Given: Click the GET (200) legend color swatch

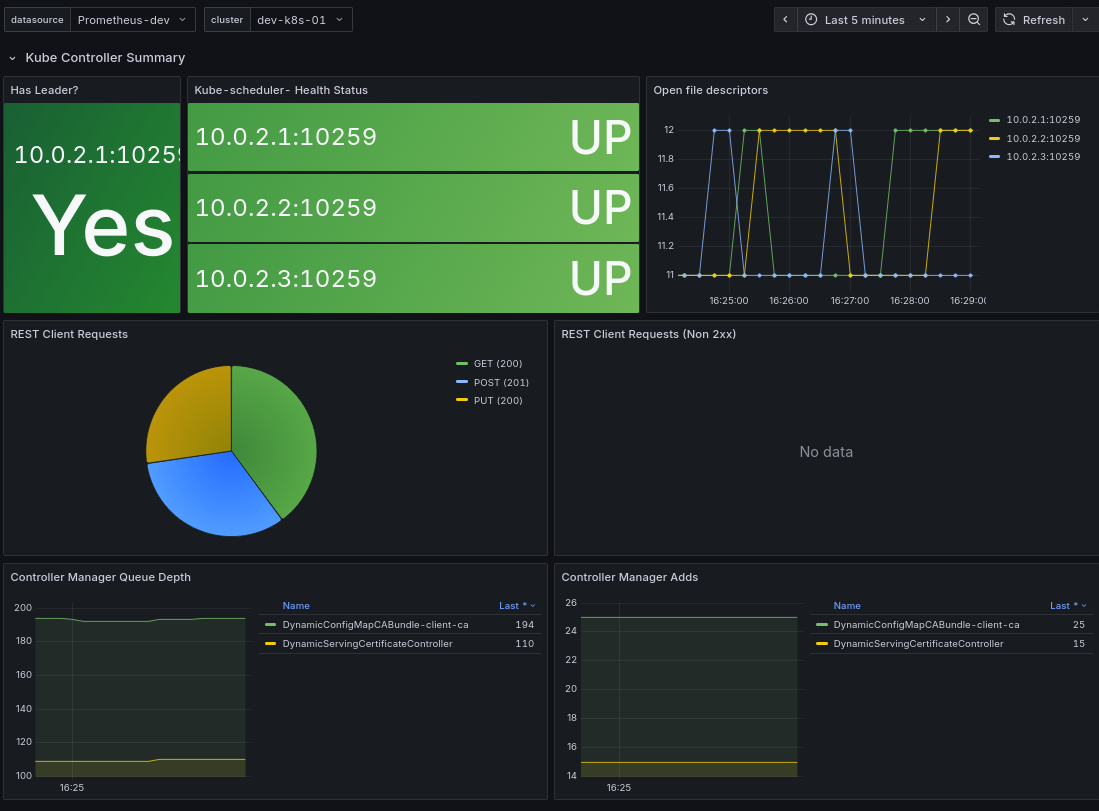Looking at the screenshot, I should pos(461,364).
